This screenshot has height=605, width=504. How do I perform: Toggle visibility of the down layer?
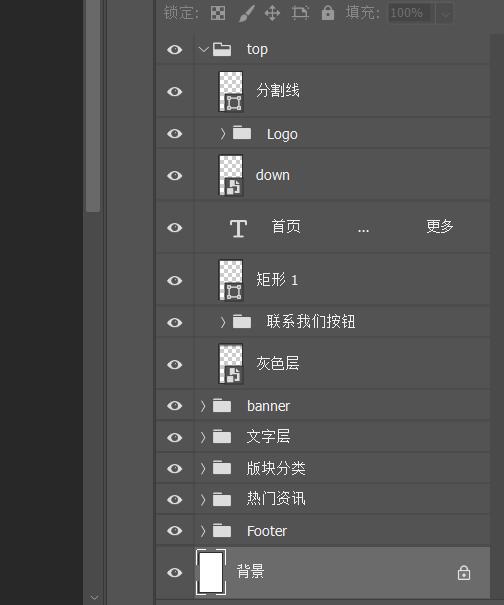(x=174, y=176)
